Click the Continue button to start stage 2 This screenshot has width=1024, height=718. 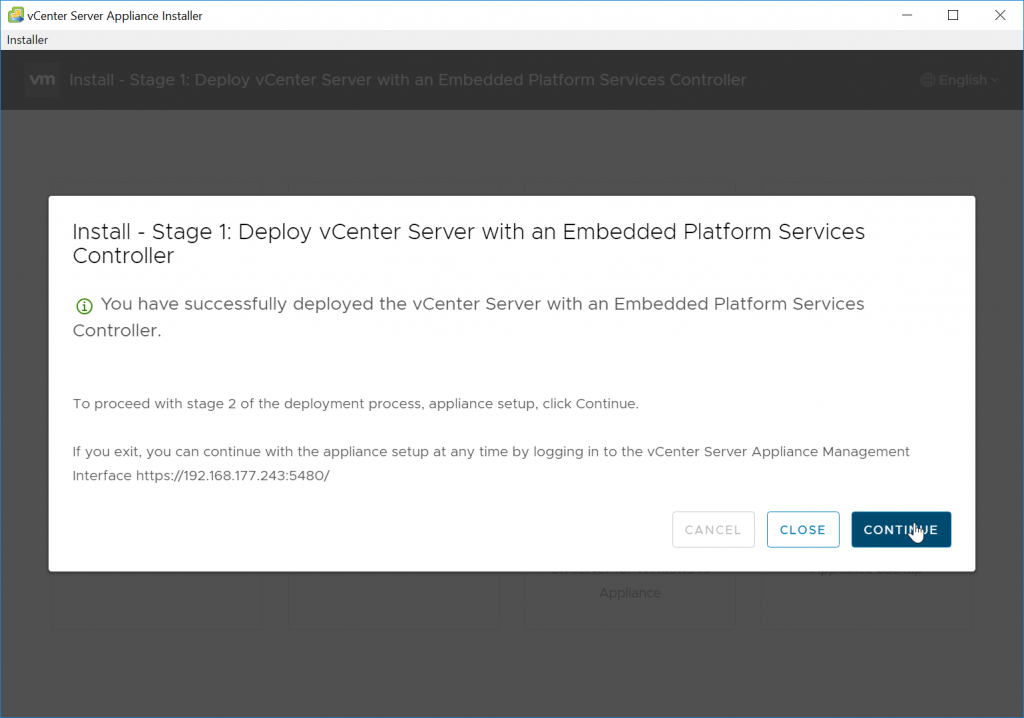click(x=901, y=529)
